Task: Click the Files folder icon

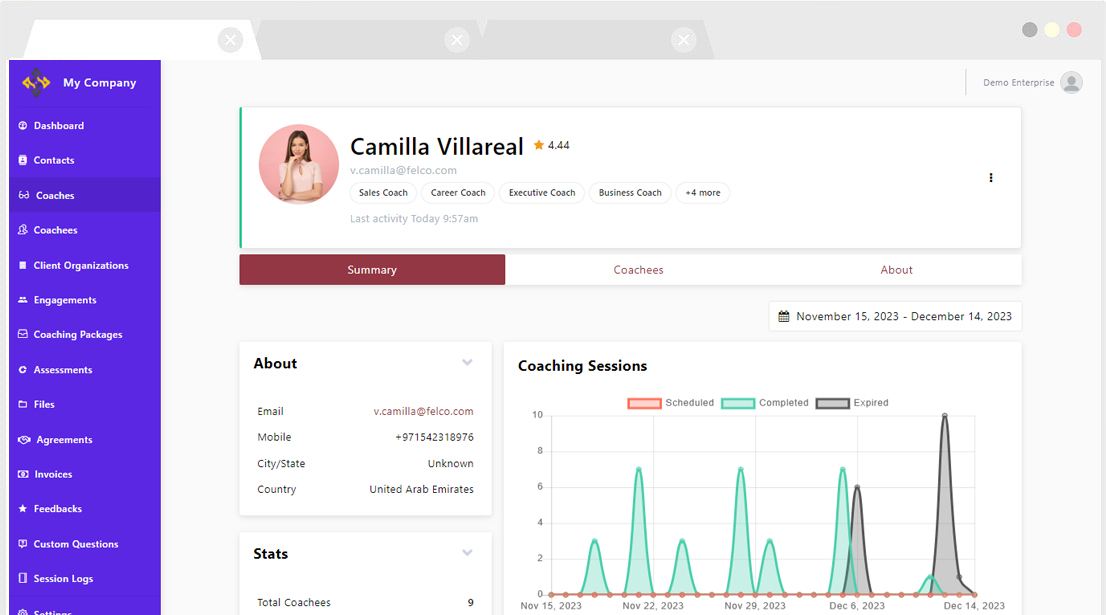Action: (23, 405)
